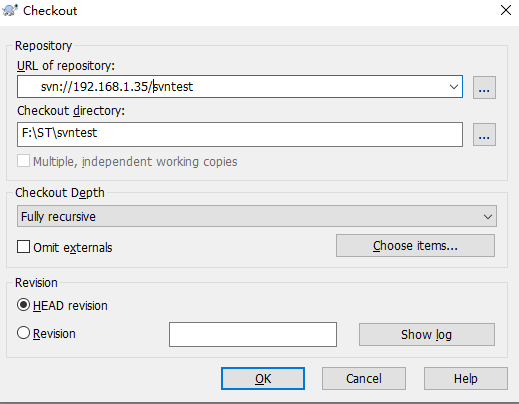Toggle the Omit externals checkbox
519x404 pixels.
coord(23,247)
